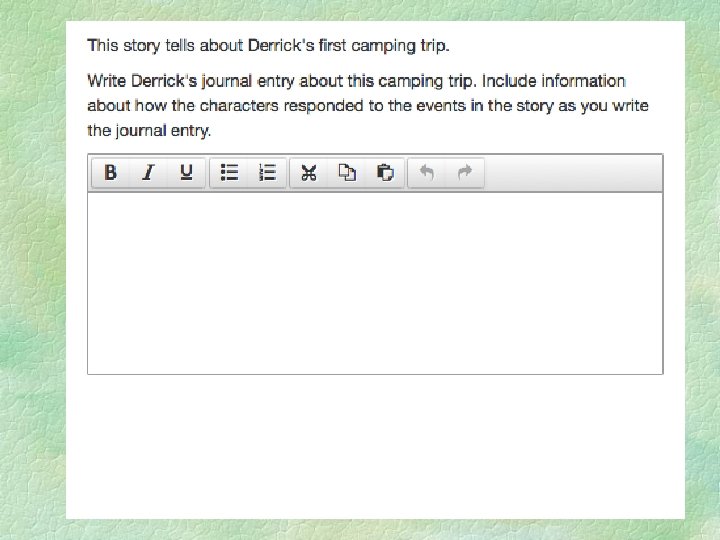Toggle bold formatting in the editor toolbar
720x540 pixels.
(110, 173)
